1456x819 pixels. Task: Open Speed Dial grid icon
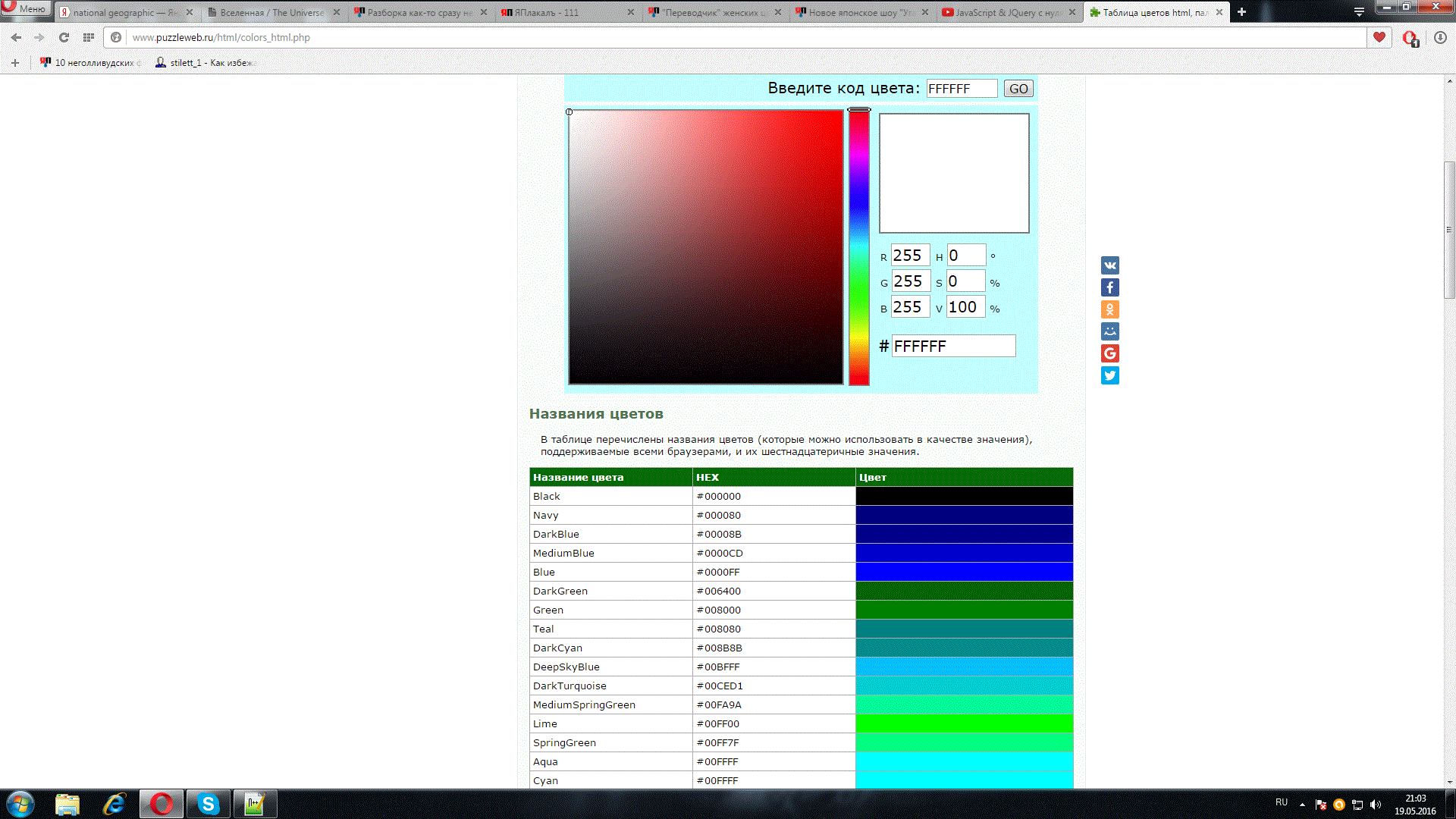[x=89, y=37]
